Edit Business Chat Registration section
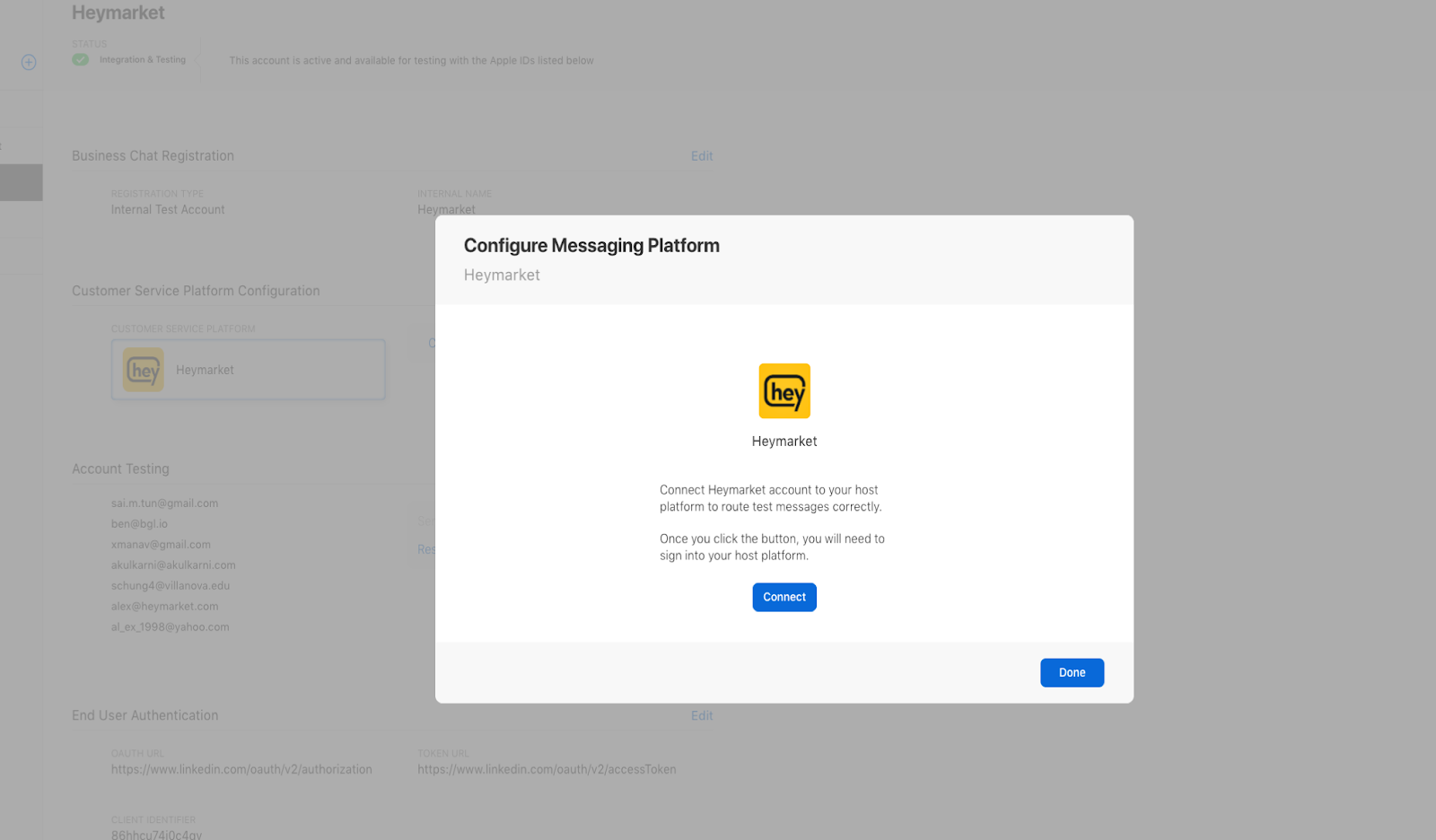 (x=702, y=156)
